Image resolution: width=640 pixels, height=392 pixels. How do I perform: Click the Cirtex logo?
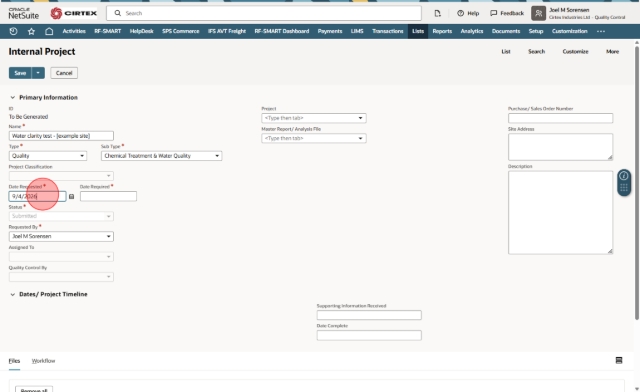[x=73, y=13]
